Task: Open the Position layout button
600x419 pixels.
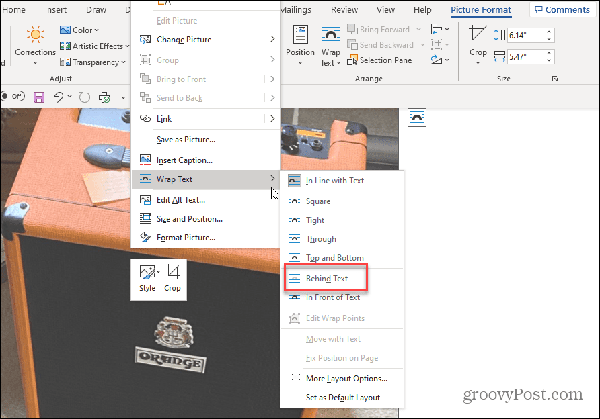Action: coord(299,44)
